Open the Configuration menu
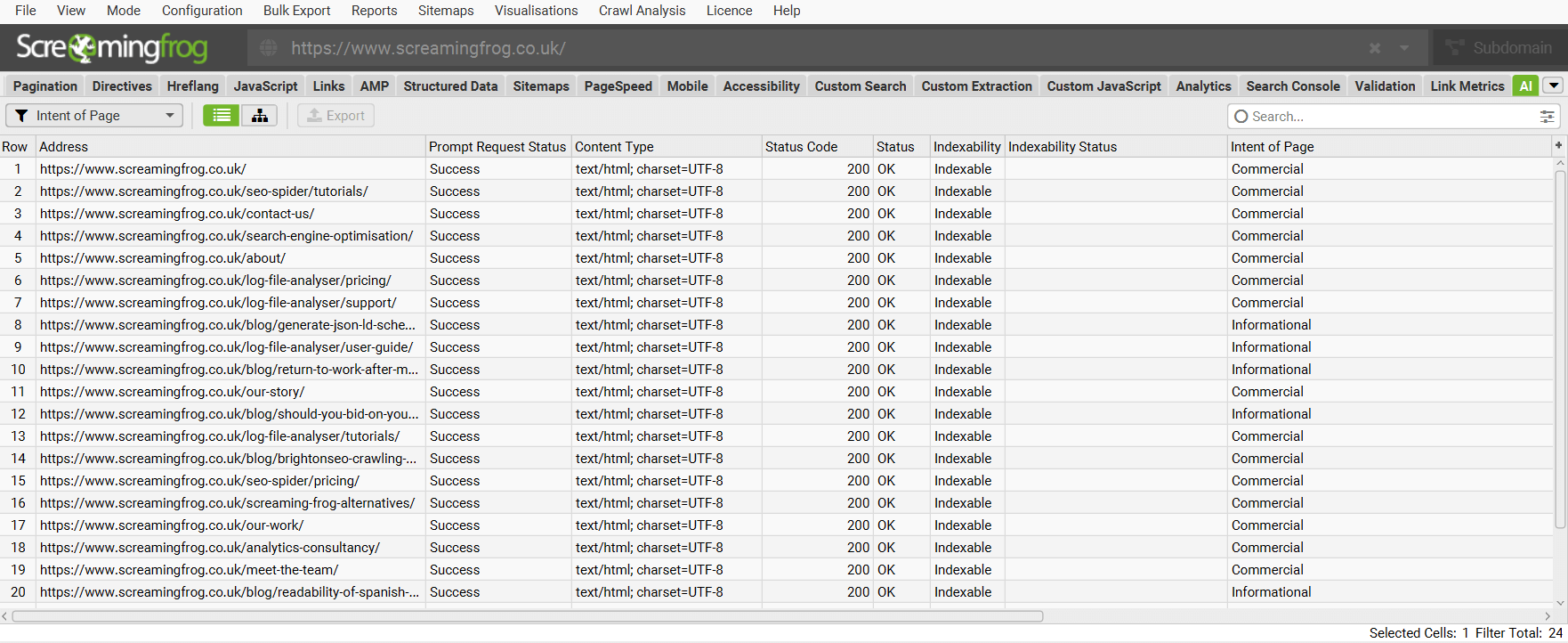Viewport: 1568px width, 643px height. tap(202, 11)
